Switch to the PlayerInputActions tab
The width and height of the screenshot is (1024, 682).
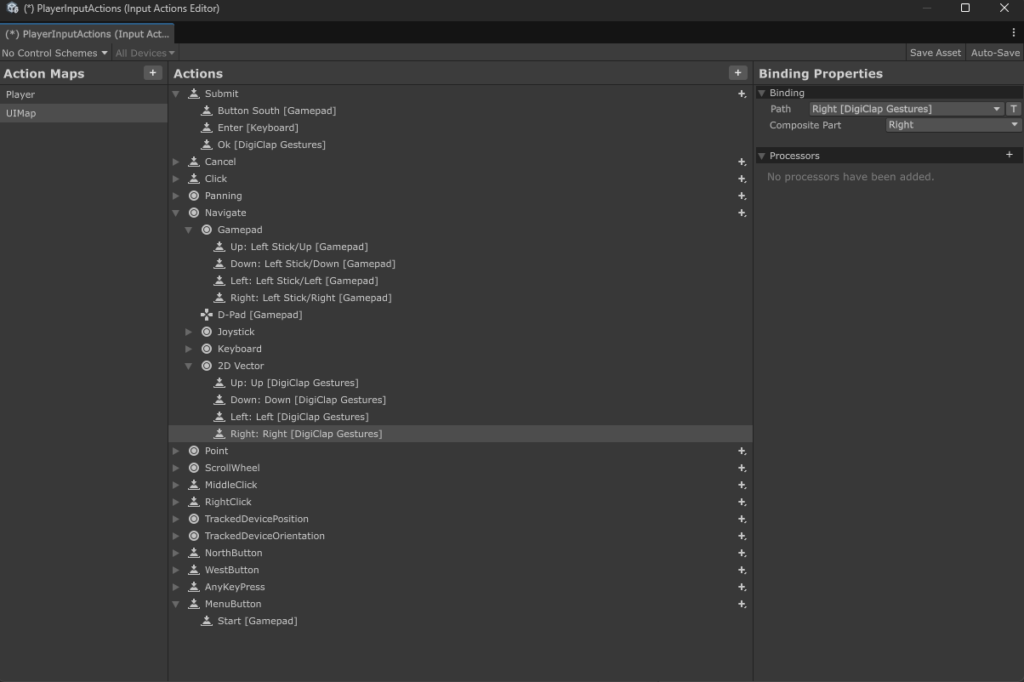pos(88,34)
